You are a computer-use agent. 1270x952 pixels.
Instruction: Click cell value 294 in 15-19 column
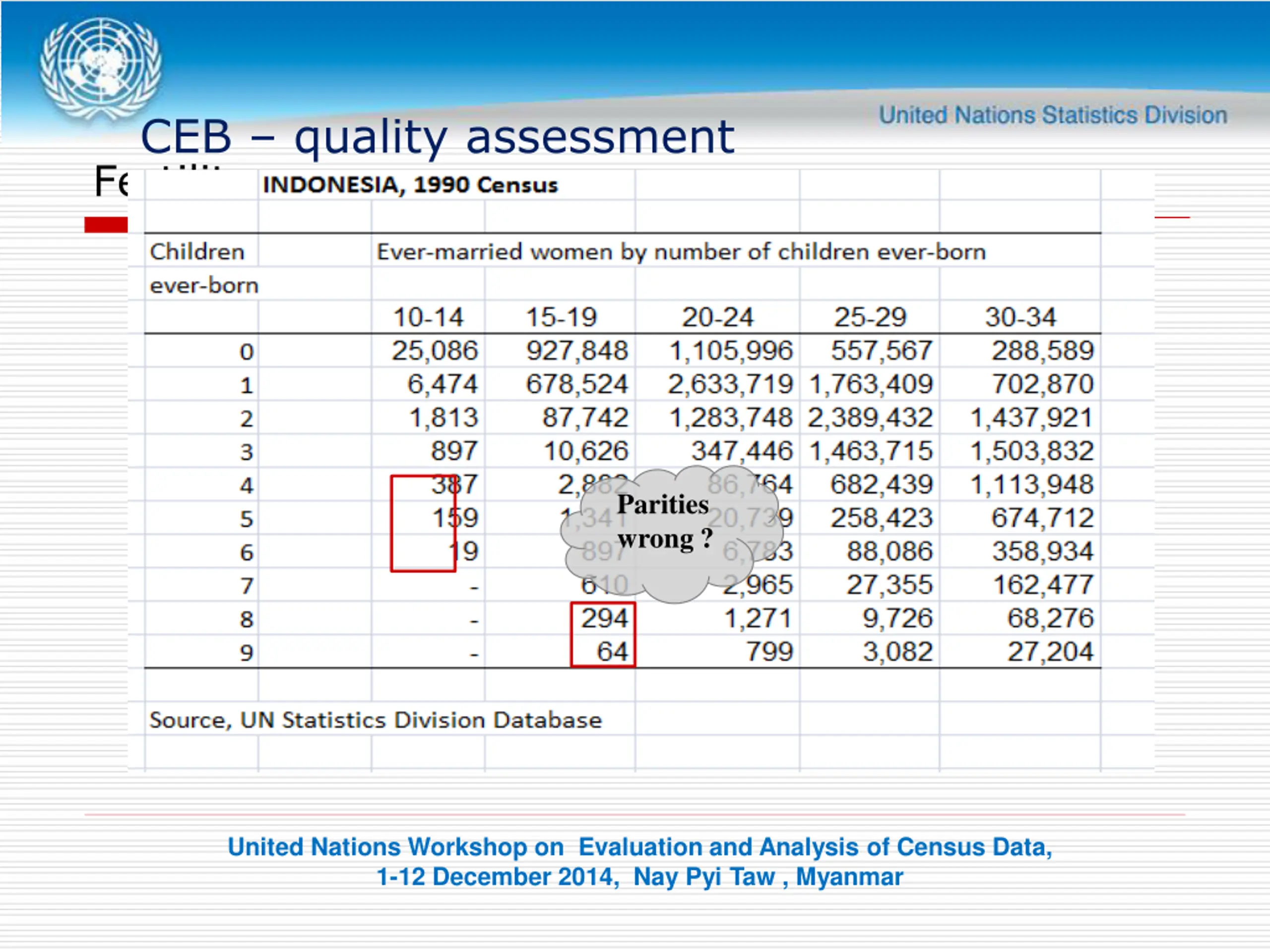[x=605, y=618]
